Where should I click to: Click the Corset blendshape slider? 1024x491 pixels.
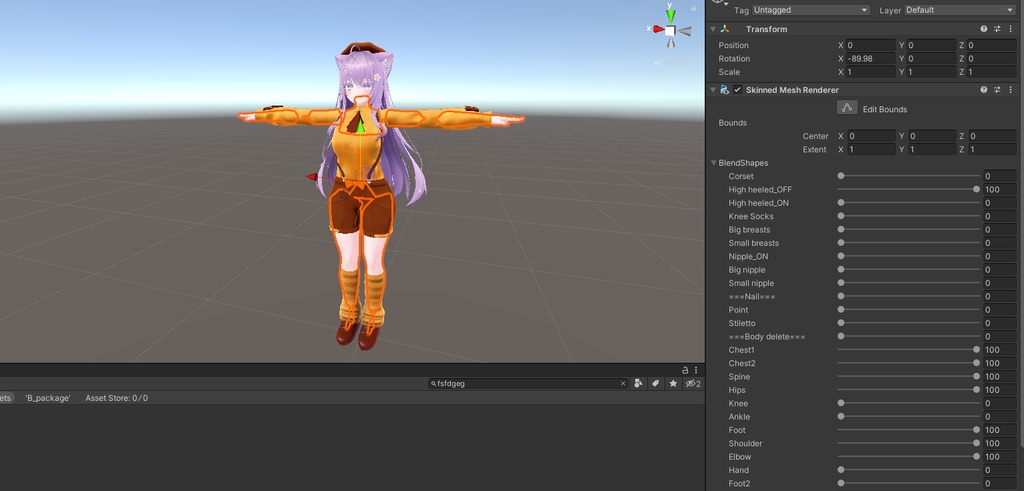click(908, 176)
